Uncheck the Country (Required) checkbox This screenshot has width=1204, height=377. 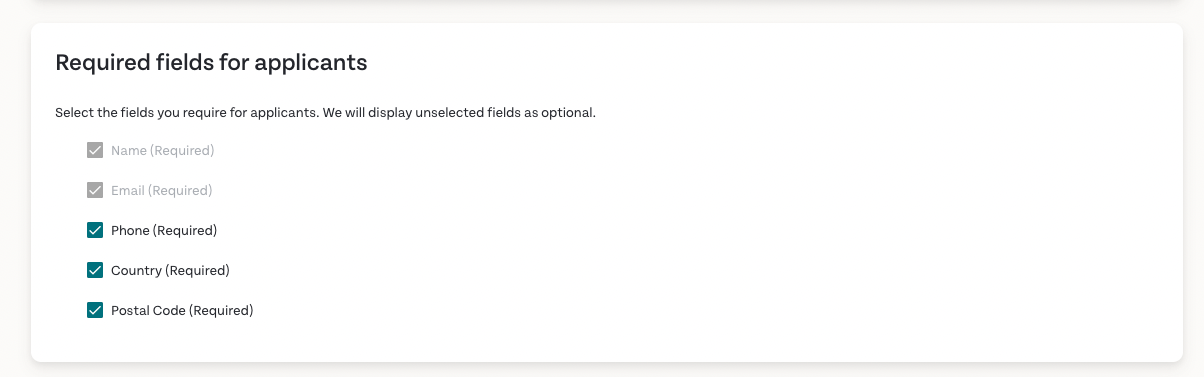coord(95,270)
